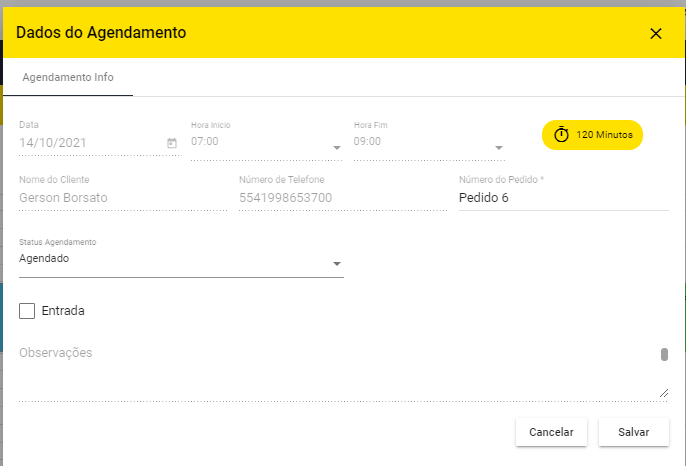Click the 07:00 start time value
686x466 pixels.
pos(205,142)
